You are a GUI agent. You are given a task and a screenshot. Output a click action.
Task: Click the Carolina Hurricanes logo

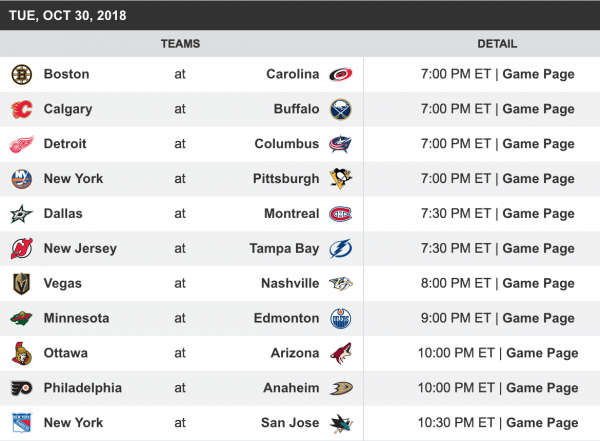[x=341, y=74]
